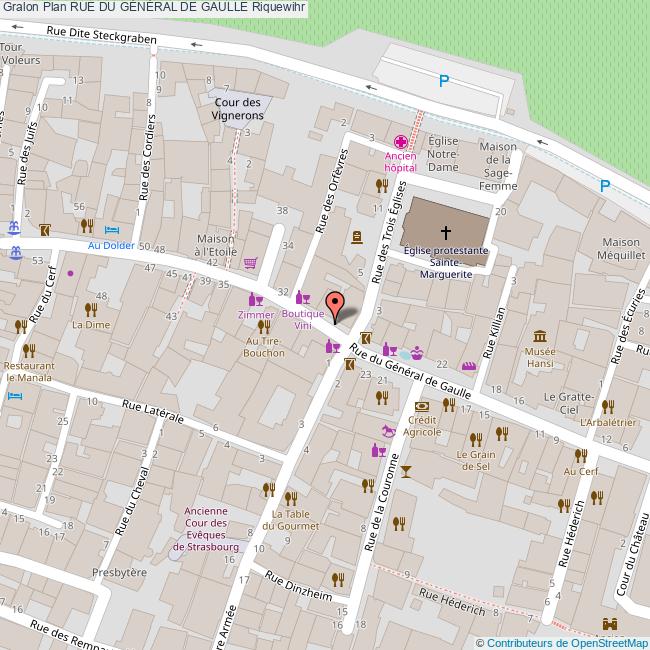Select the cocktail glass bar icon
Viewport: 650px width, 650px height.
(x=405, y=470)
